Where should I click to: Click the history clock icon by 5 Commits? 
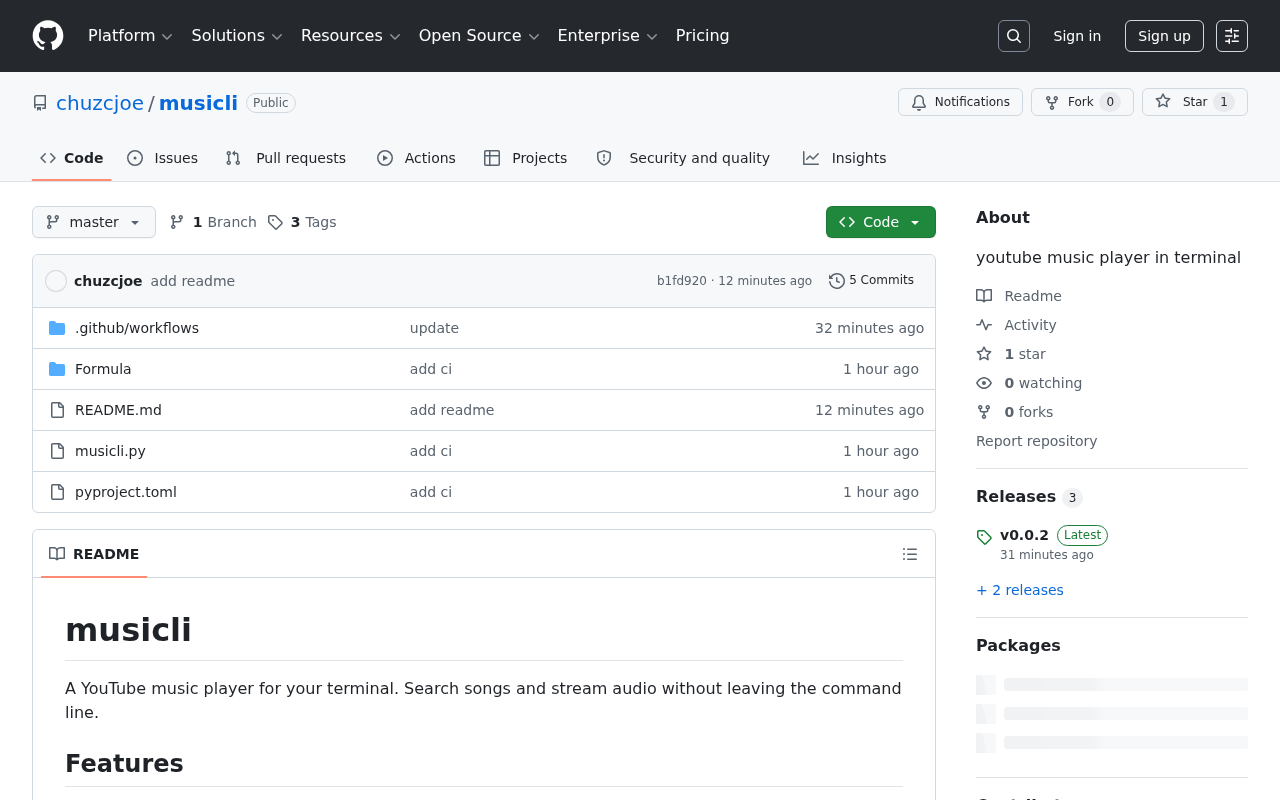tap(837, 281)
